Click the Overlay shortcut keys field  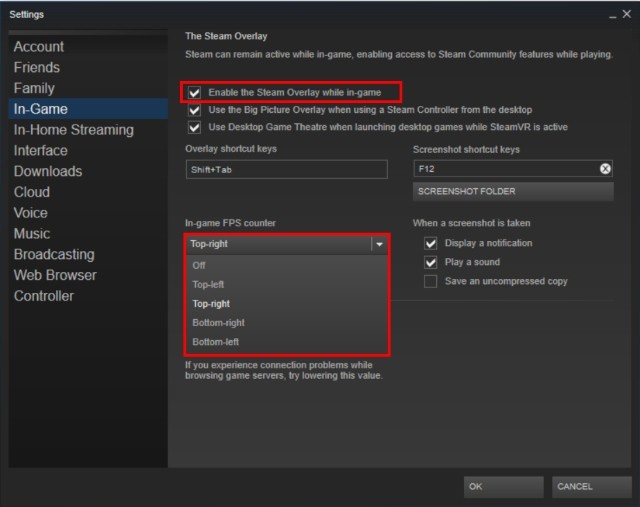point(287,169)
